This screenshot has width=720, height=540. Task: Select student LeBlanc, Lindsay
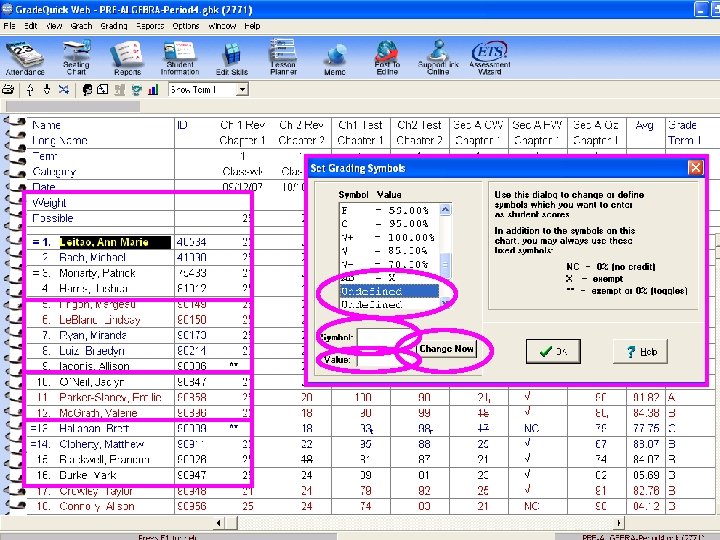100,320
